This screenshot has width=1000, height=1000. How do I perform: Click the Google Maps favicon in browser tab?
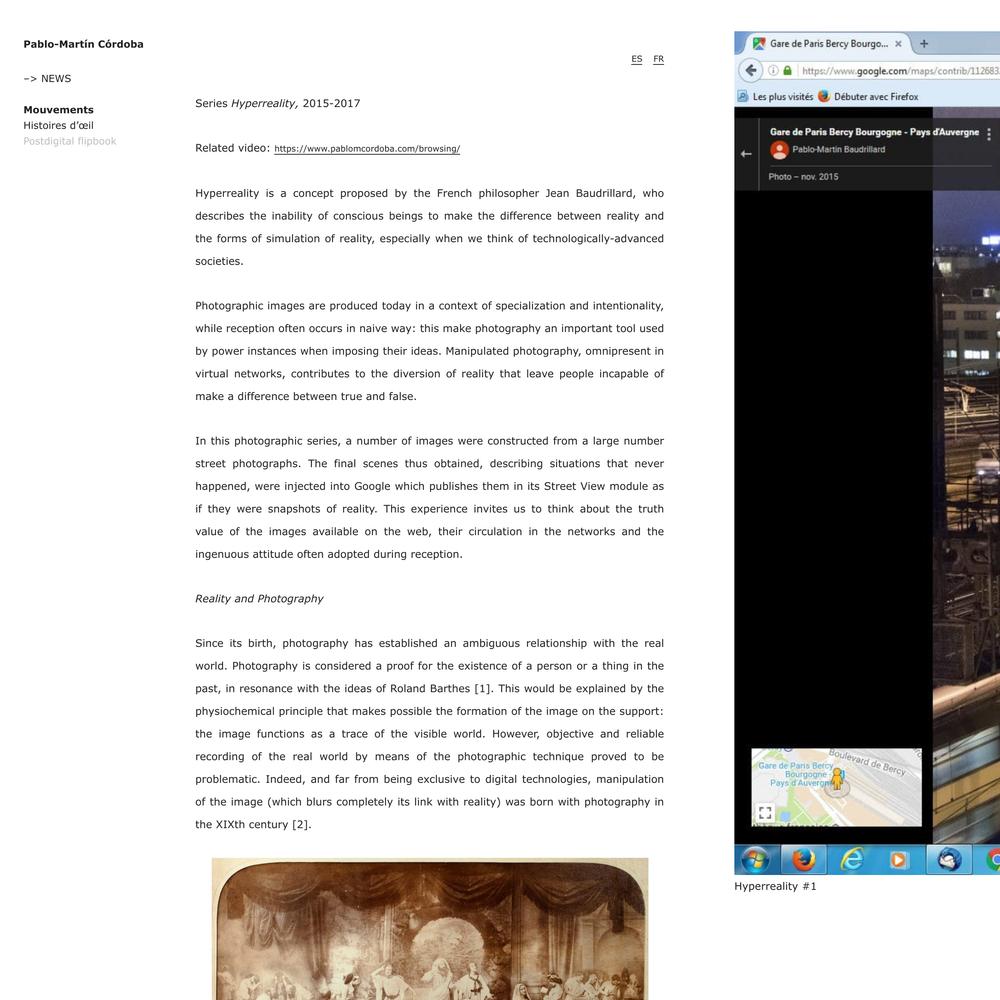pos(758,44)
